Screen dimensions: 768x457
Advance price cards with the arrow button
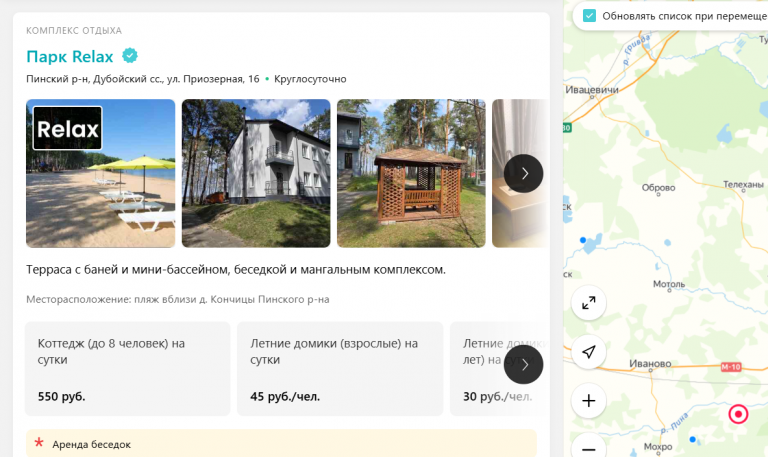tap(524, 364)
